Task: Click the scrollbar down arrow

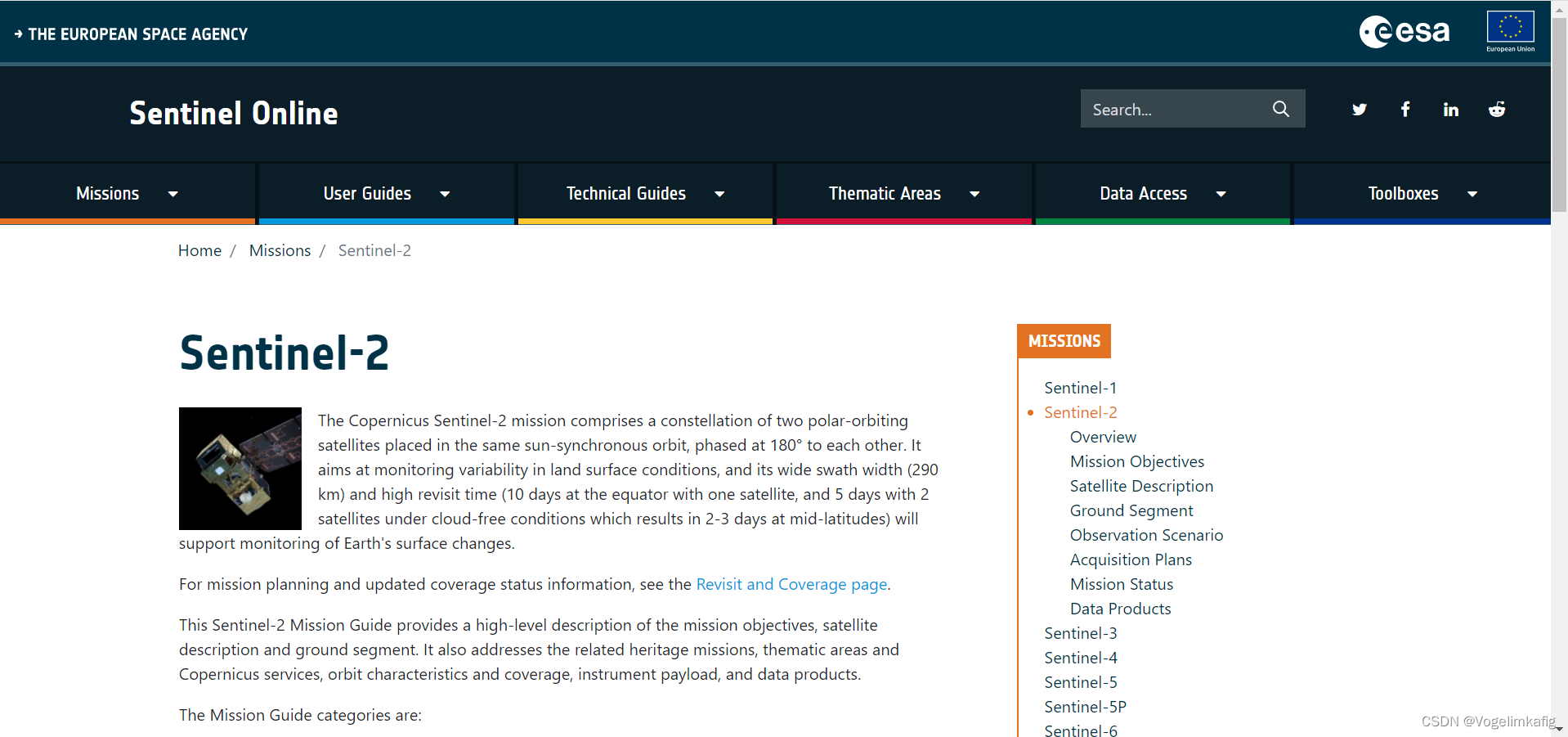Action: pyautogui.click(x=1559, y=729)
